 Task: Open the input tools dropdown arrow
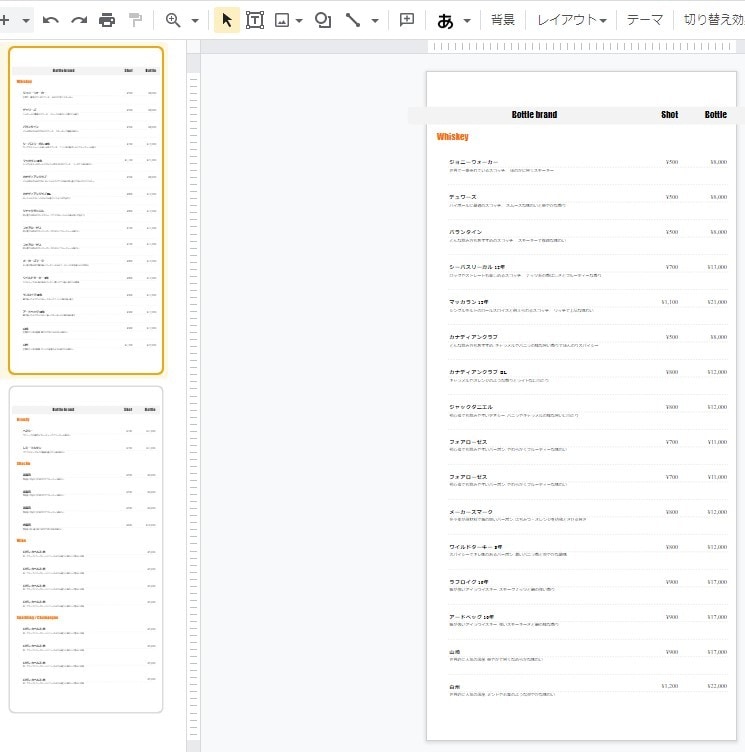pyautogui.click(x=467, y=21)
